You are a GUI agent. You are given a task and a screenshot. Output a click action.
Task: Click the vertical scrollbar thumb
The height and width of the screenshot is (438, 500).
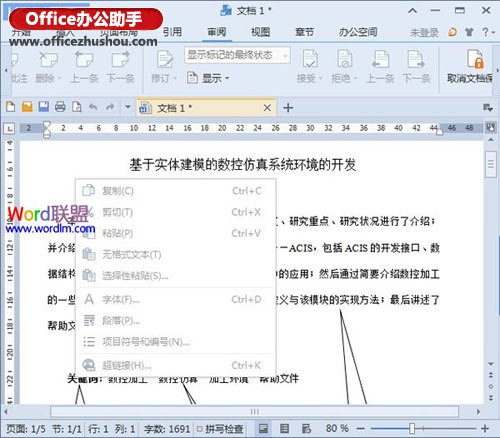491,164
